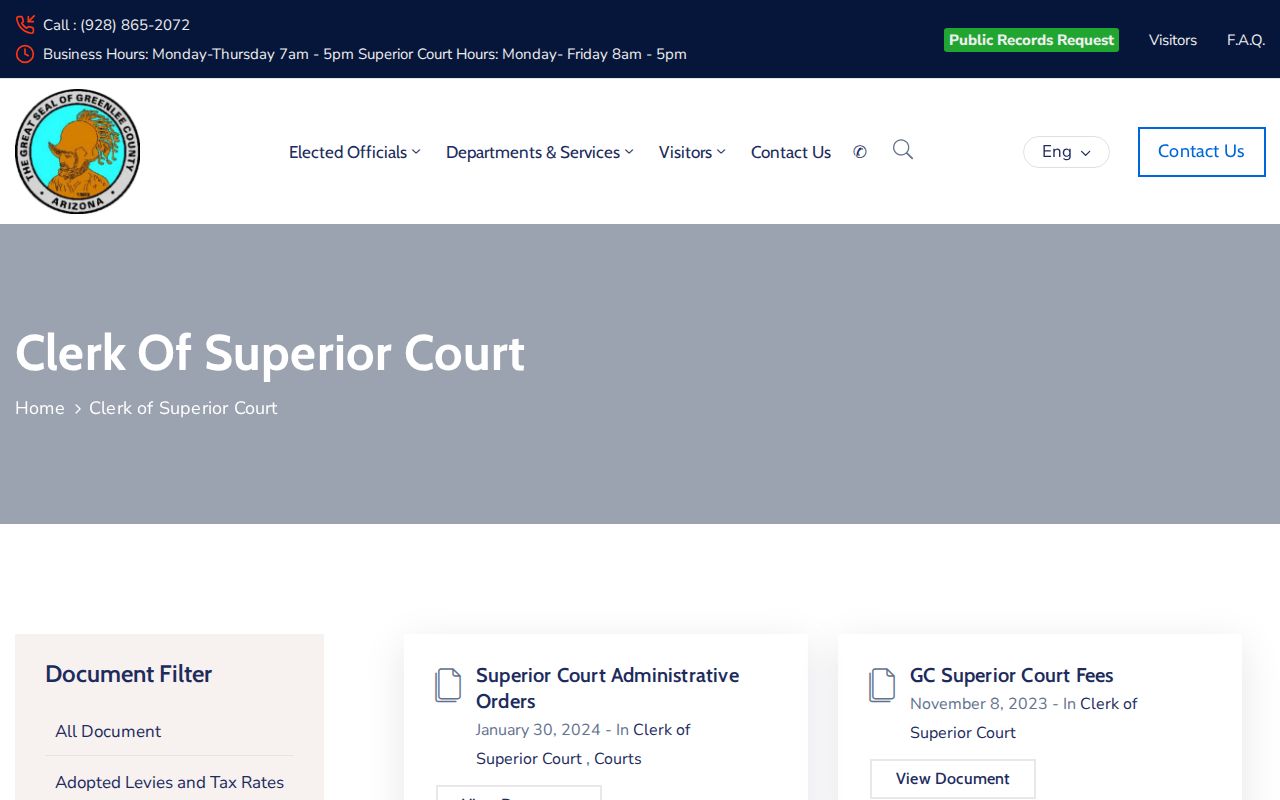The height and width of the screenshot is (800, 1280).
Task: Click Clerk of Superior Court category under Administrative Orders
Action: 583,744
